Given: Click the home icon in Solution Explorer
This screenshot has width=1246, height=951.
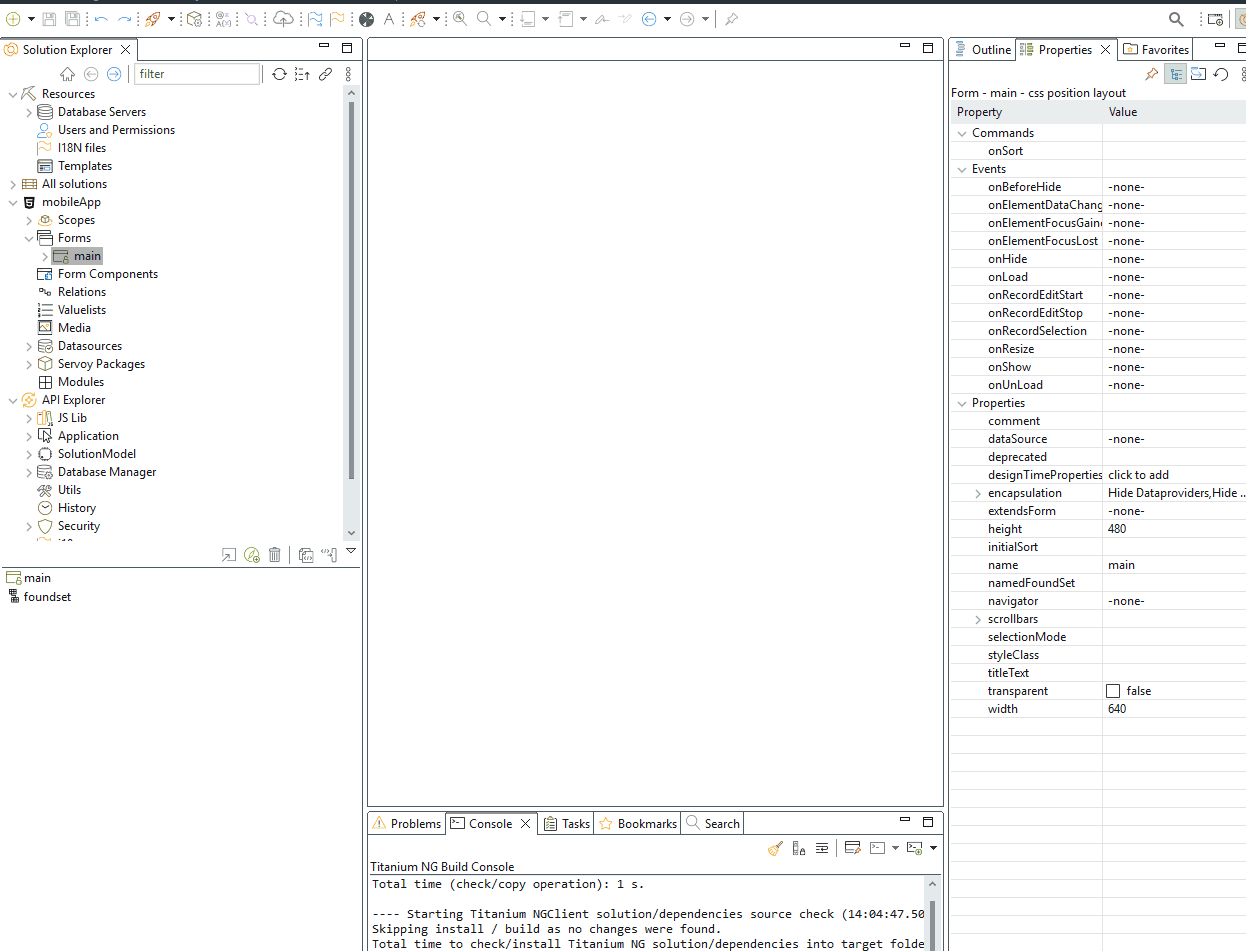Looking at the screenshot, I should pyautogui.click(x=67, y=74).
